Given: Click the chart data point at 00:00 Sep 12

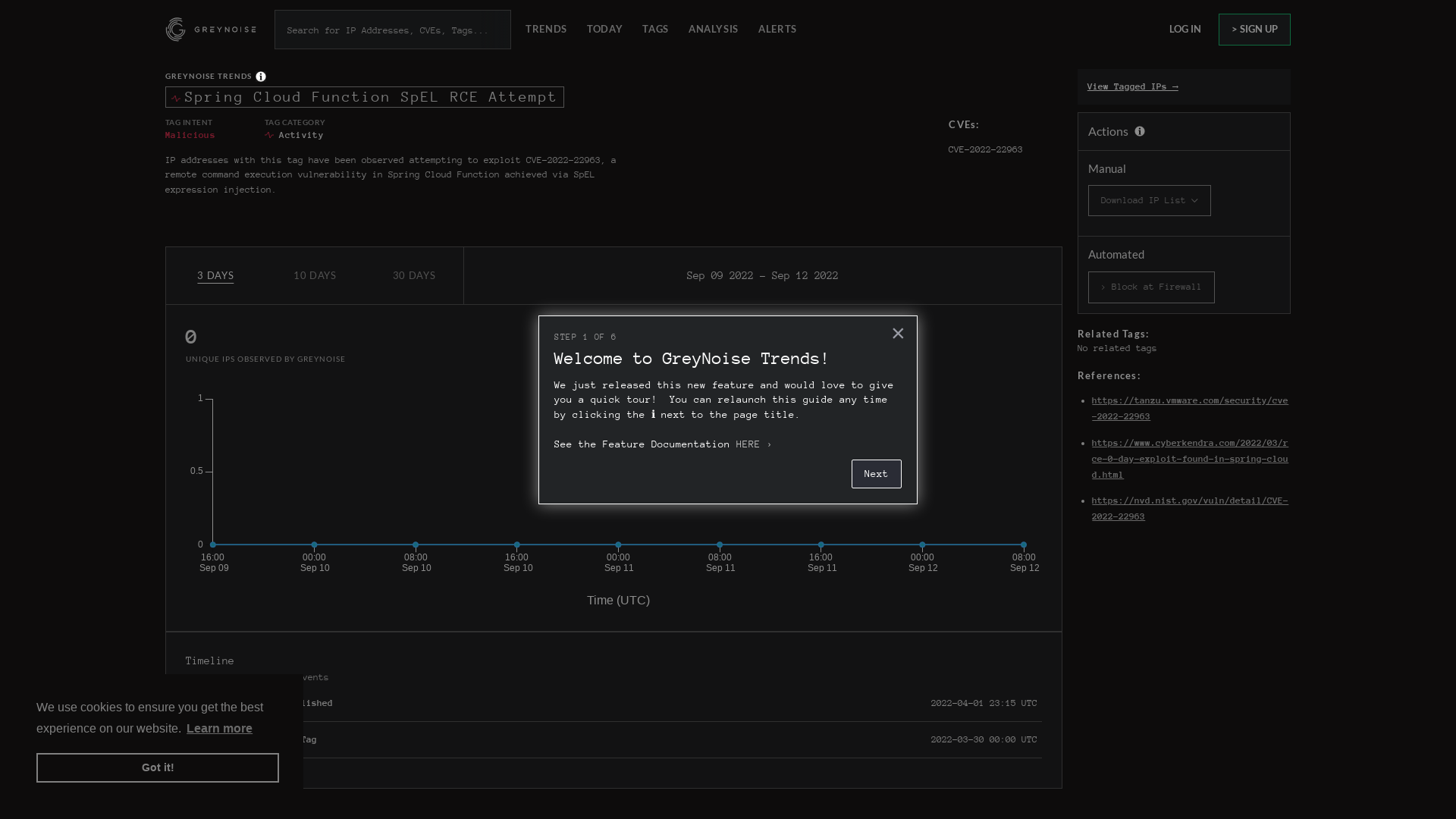Looking at the screenshot, I should click(x=922, y=544).
